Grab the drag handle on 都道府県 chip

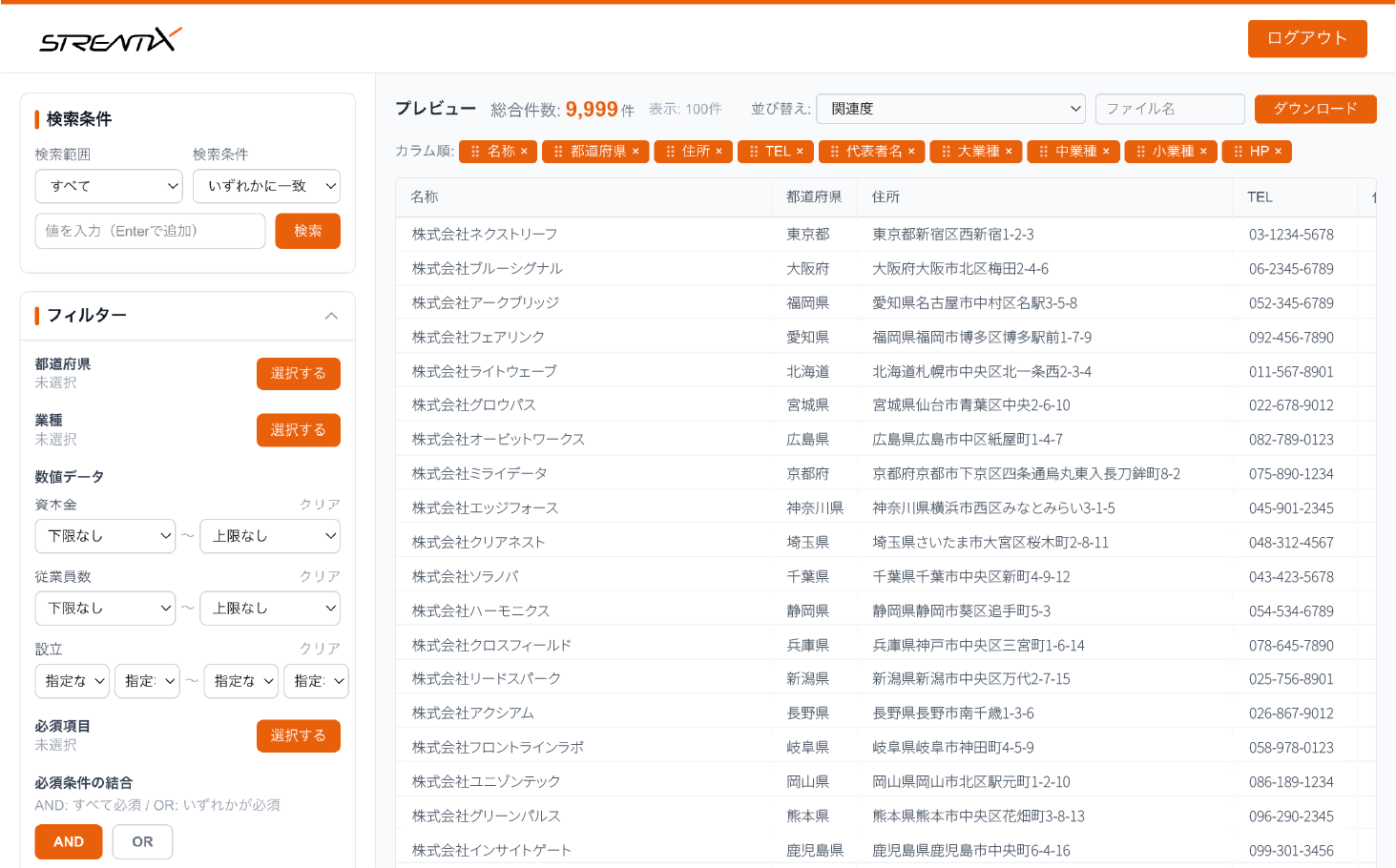pos(558,152)
